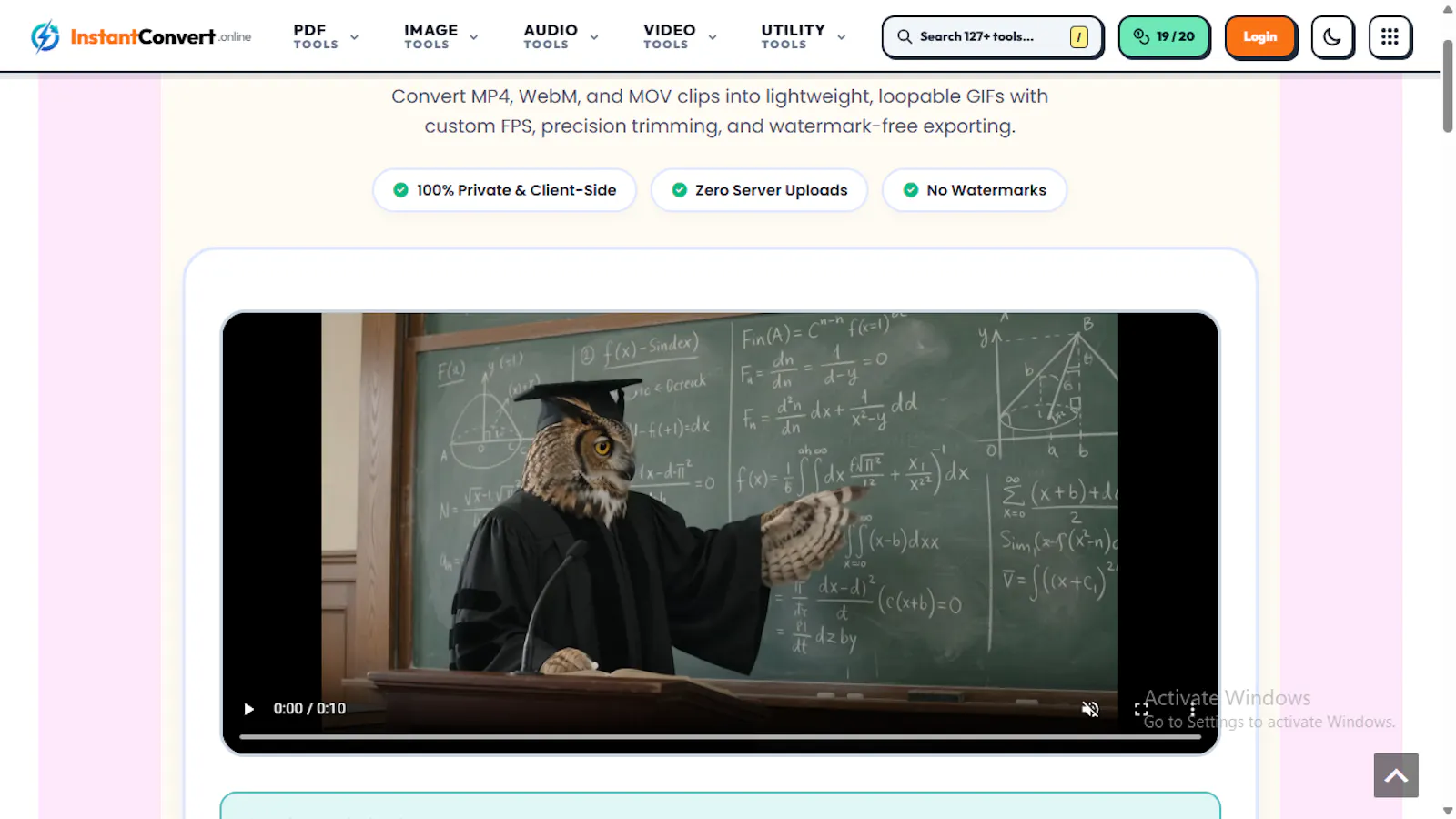Image resolution: width=1456 pixels, height=819 pixels.
Task: Open the Video Tools menu
Action: [680, 36]
